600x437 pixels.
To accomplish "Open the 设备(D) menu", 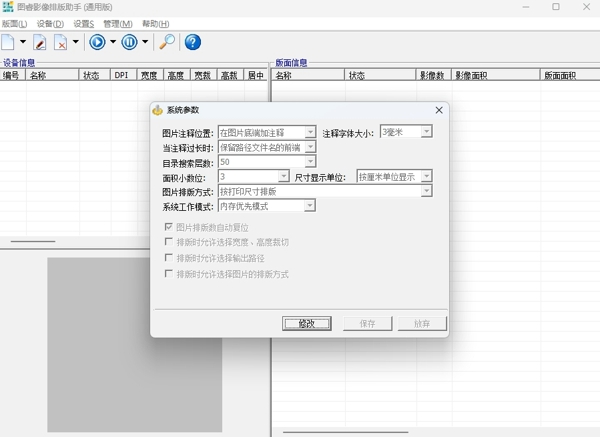I will click(x=49, y=23).
